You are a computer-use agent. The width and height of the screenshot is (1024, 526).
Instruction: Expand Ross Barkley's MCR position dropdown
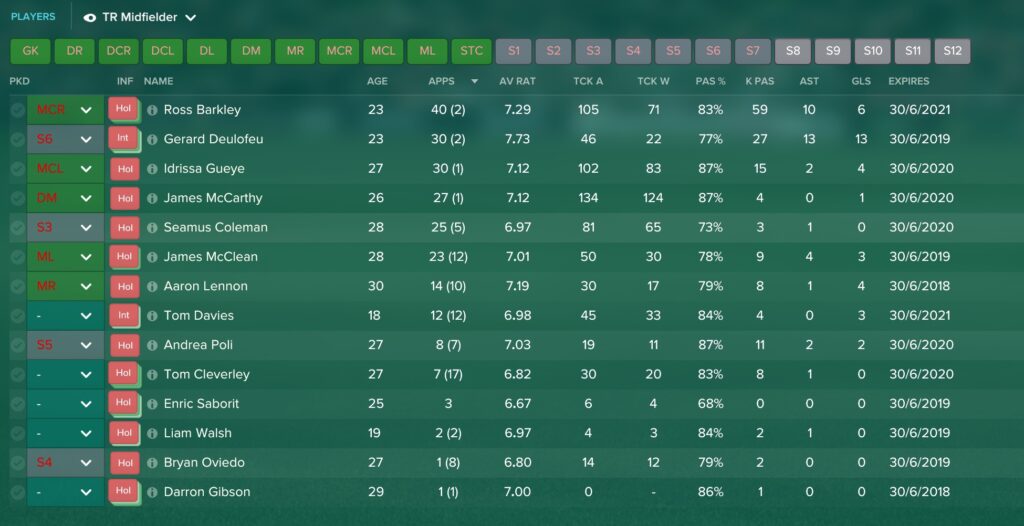click(x=86, y=110)
